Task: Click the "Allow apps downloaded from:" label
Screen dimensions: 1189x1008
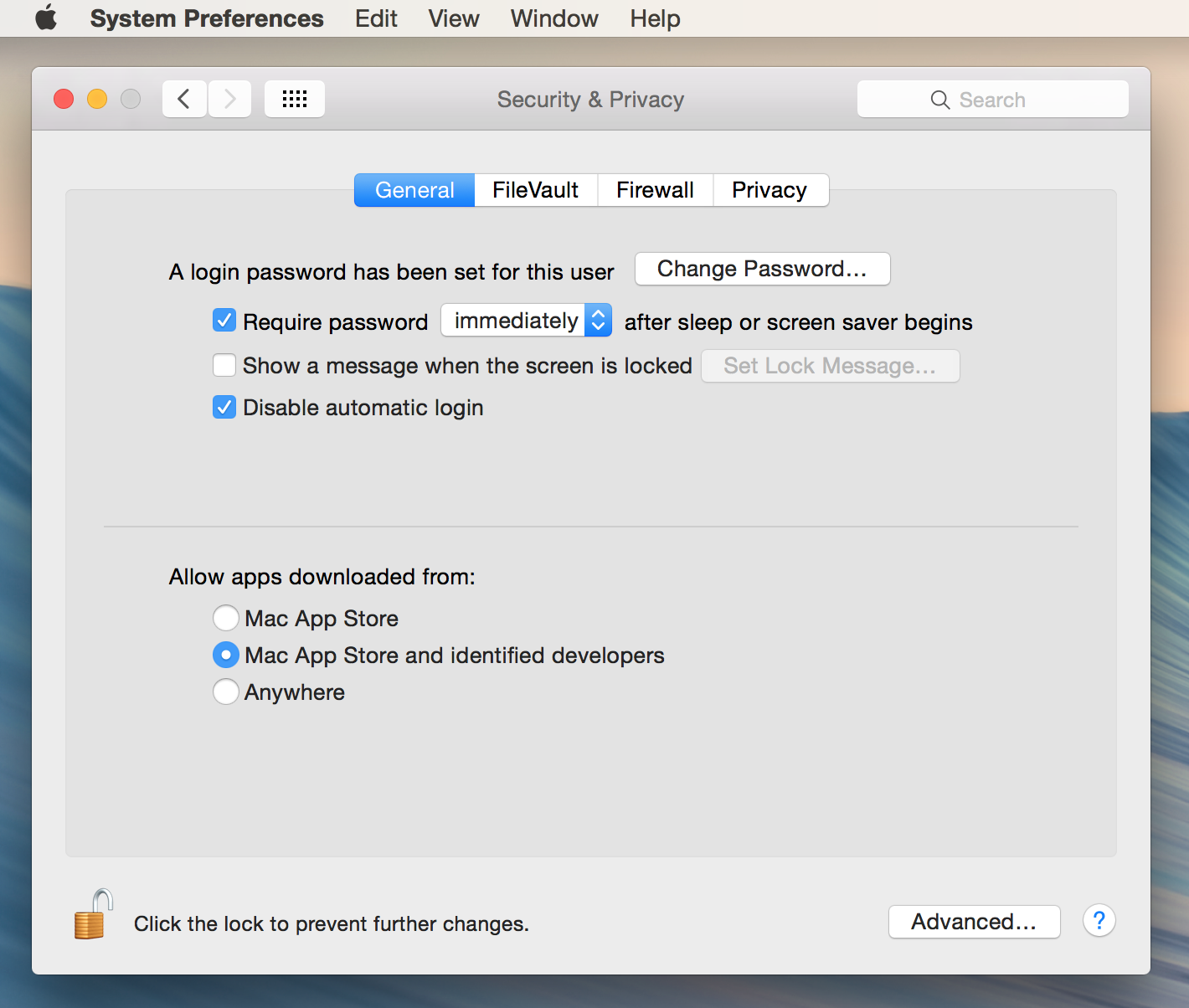Action: pos(322,577)
